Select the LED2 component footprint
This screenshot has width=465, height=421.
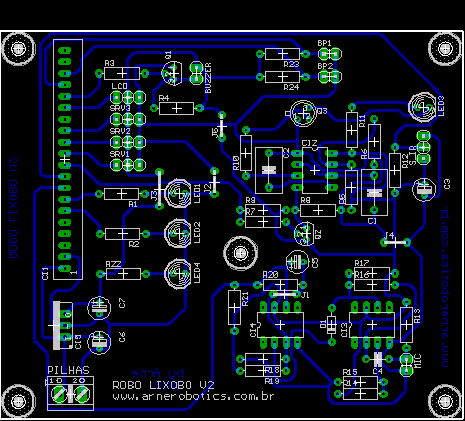tap(178, 234)
